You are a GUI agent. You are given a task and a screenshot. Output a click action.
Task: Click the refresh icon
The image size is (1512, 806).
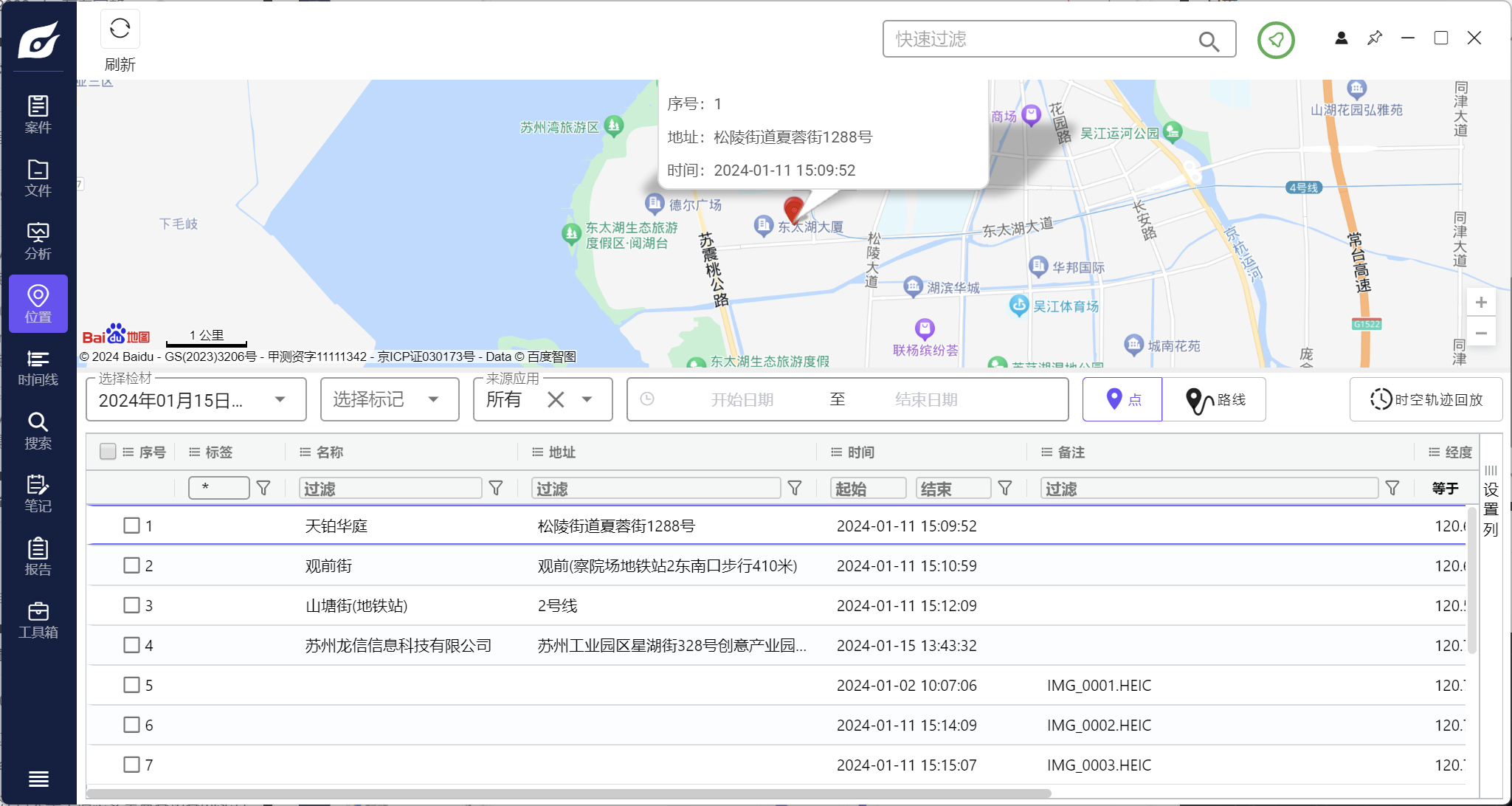tap(120, 30)
